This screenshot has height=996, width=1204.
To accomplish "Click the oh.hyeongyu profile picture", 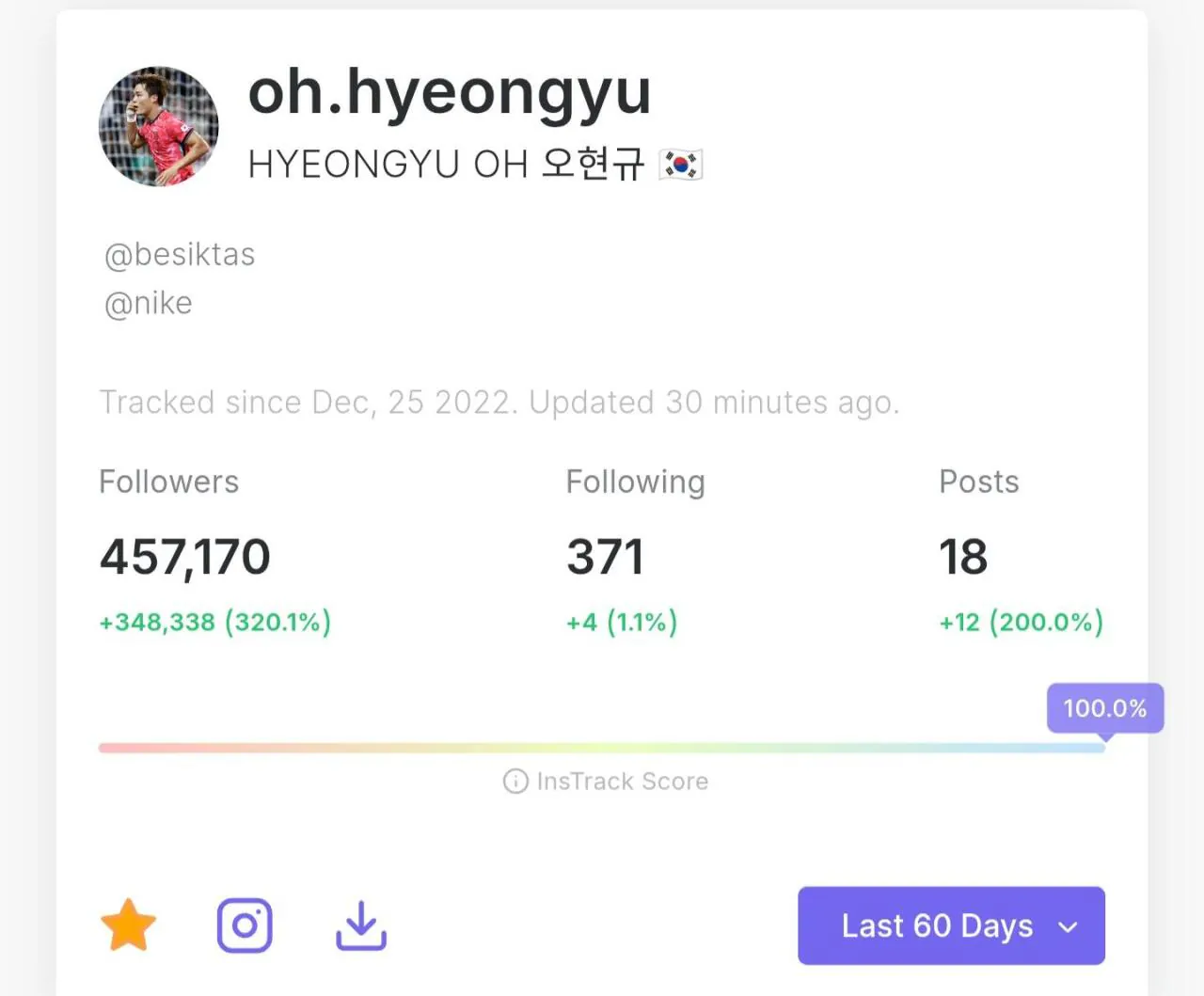I will tap(158, 126).
